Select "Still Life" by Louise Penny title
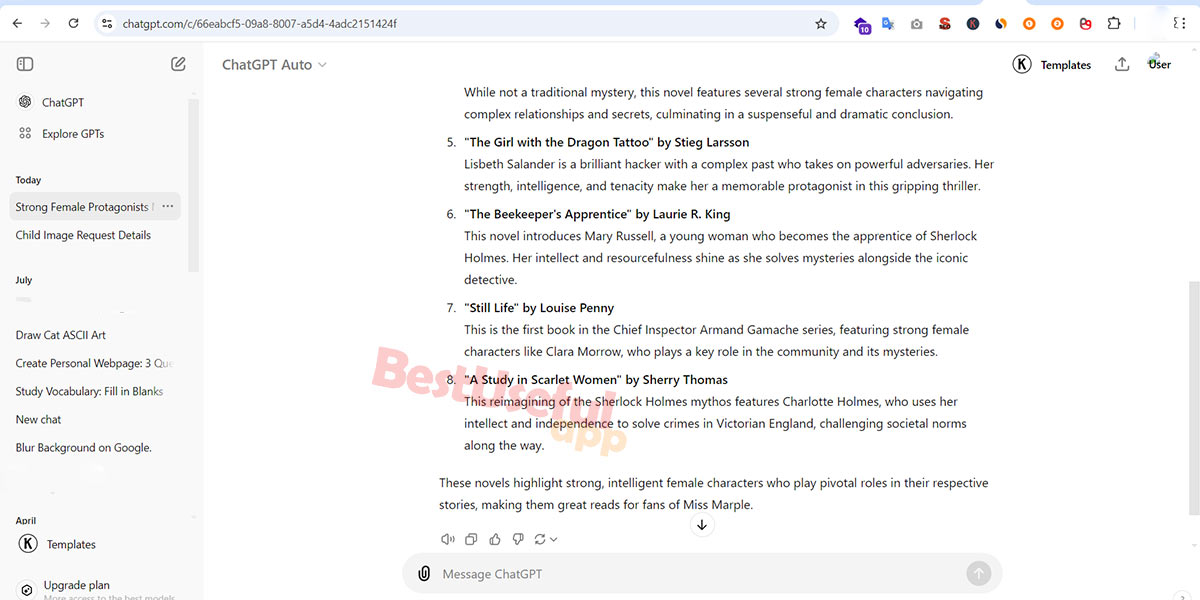Screen dimensions: 1200x600 coord(539,308)
